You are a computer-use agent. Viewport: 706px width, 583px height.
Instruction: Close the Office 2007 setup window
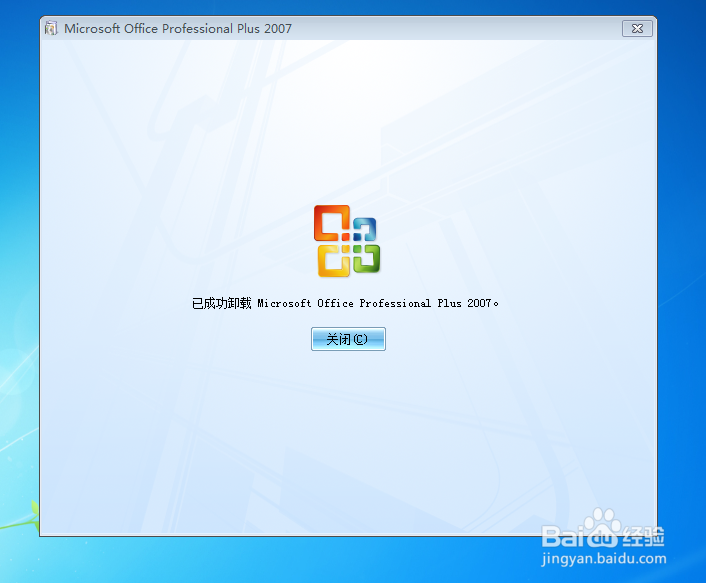point(637,29)
